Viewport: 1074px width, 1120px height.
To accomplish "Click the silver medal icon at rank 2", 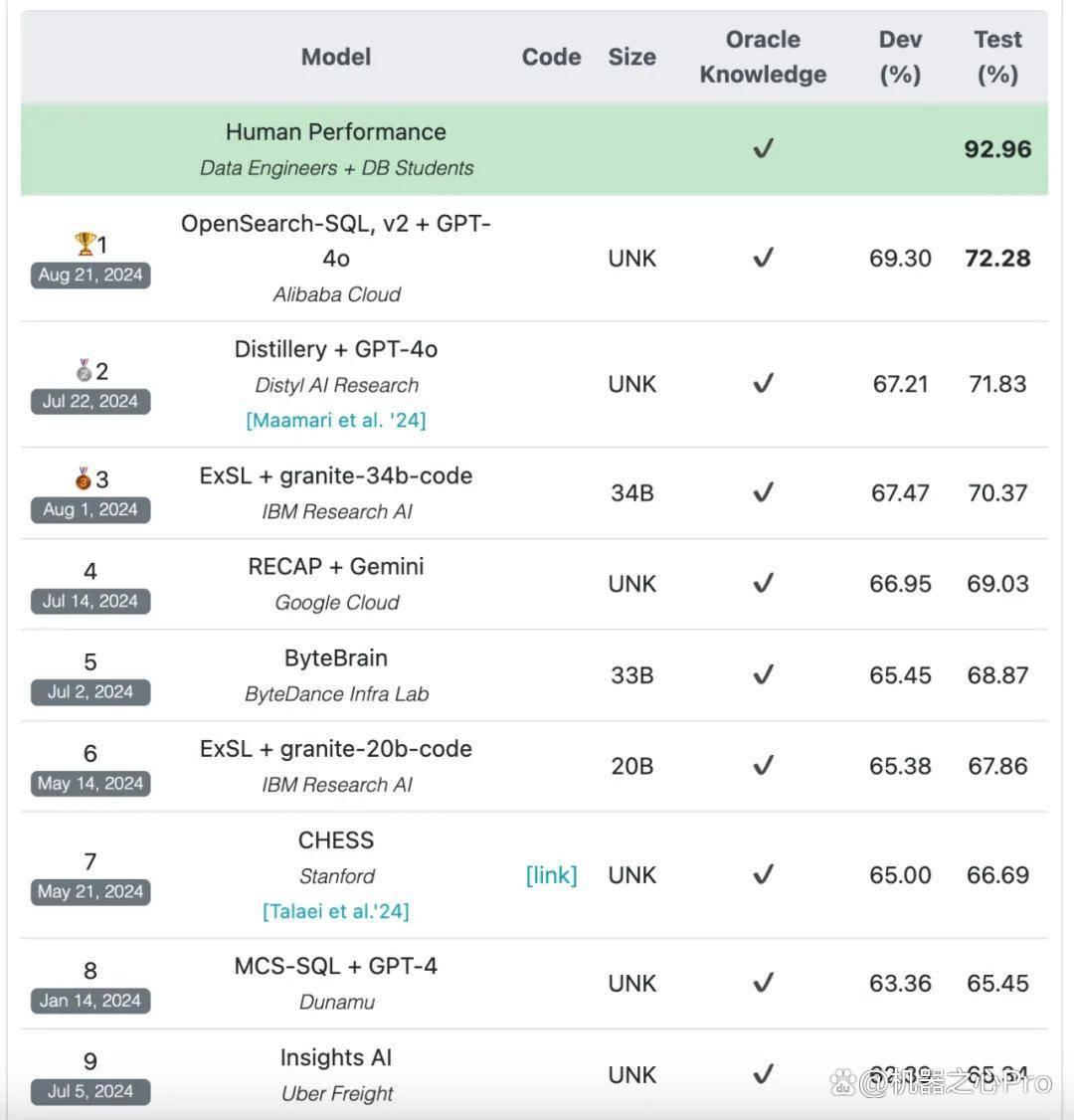I will tap(85, 370).
